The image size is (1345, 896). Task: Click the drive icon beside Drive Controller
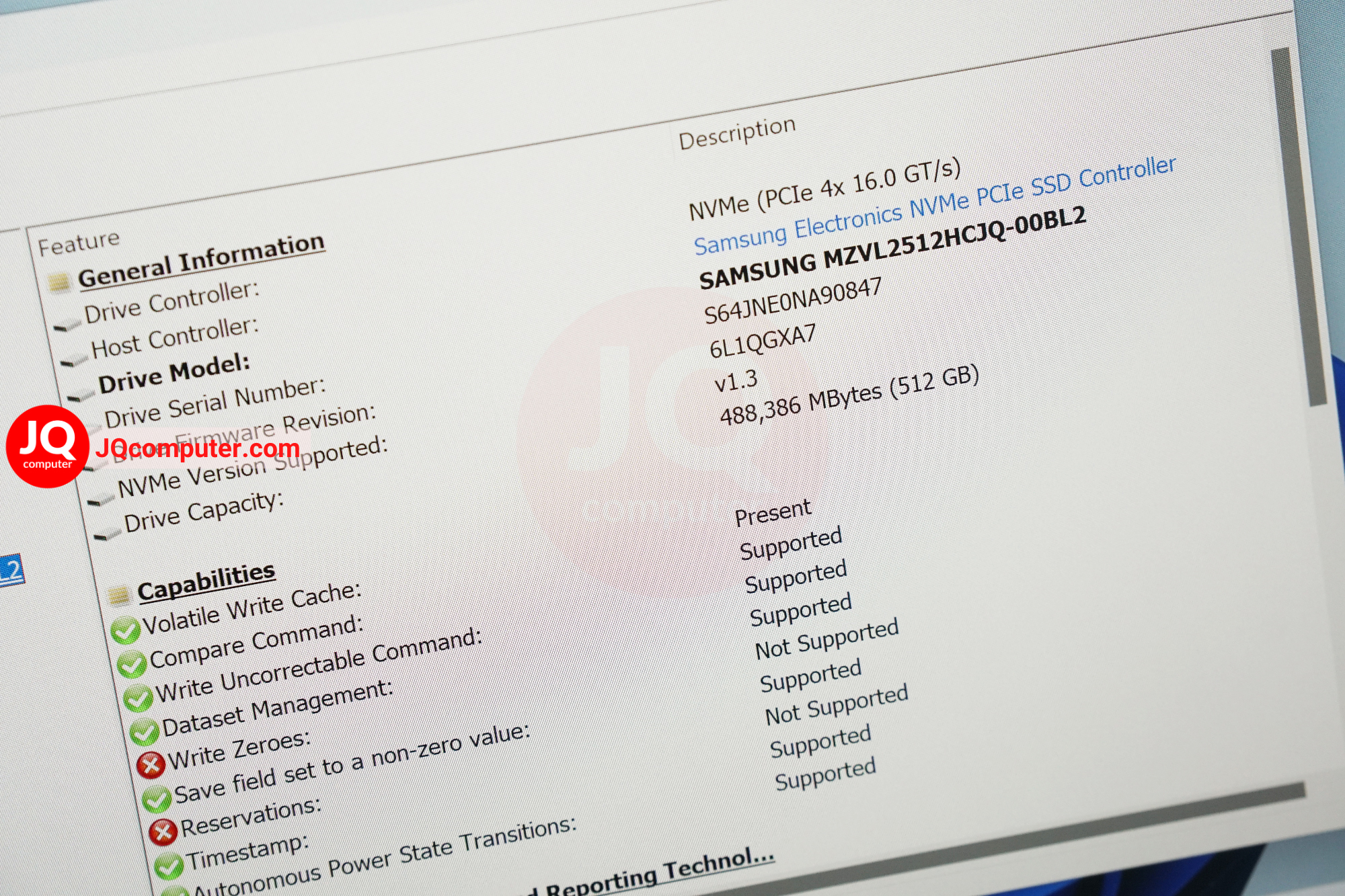(x=67, y=327)
